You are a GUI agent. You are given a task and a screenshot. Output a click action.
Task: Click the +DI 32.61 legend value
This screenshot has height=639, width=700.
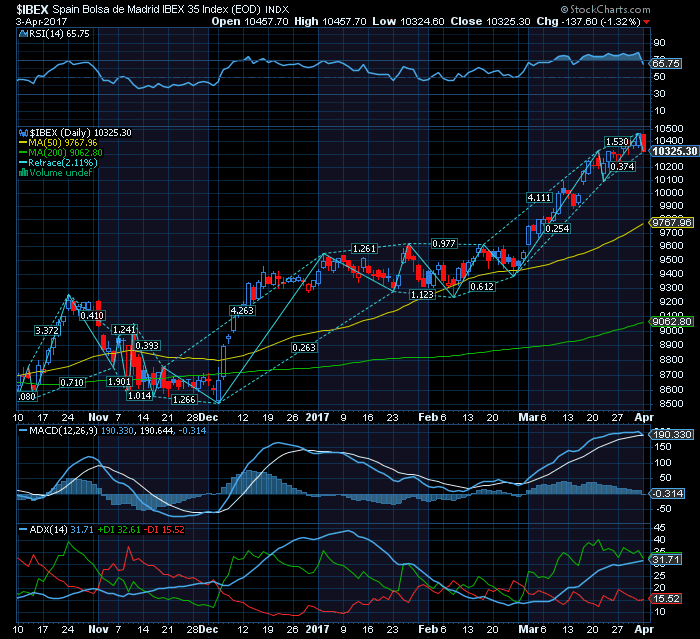click(119, 530)
